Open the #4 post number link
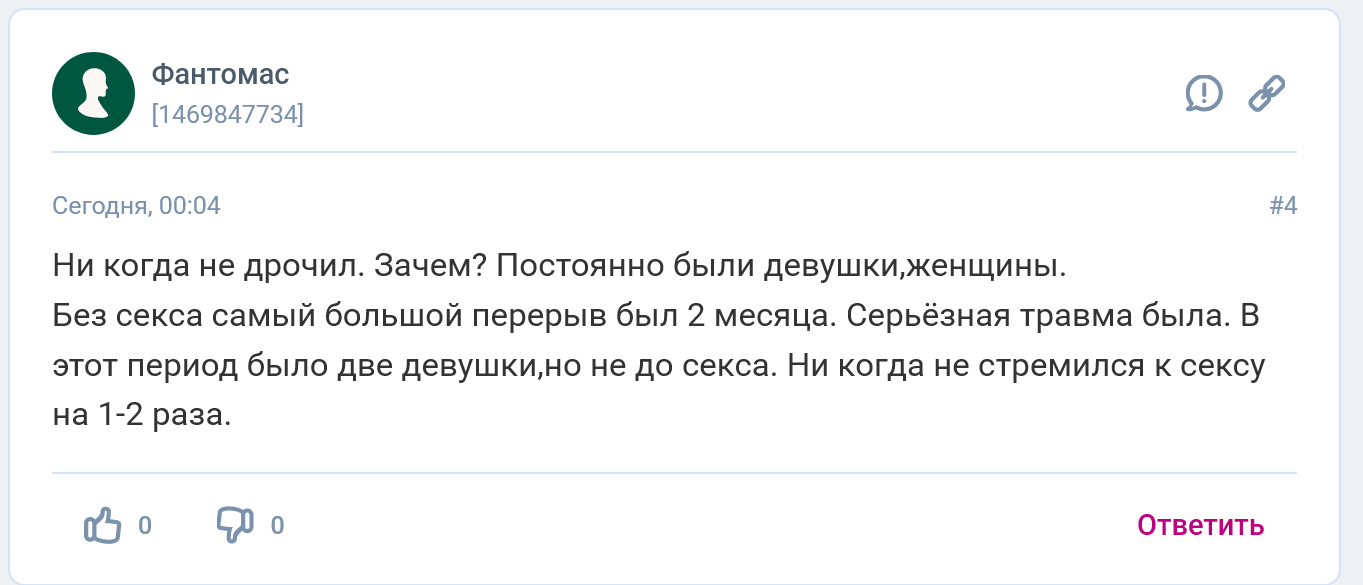Screen dimensions: 1363x585 pos(1282,206)
